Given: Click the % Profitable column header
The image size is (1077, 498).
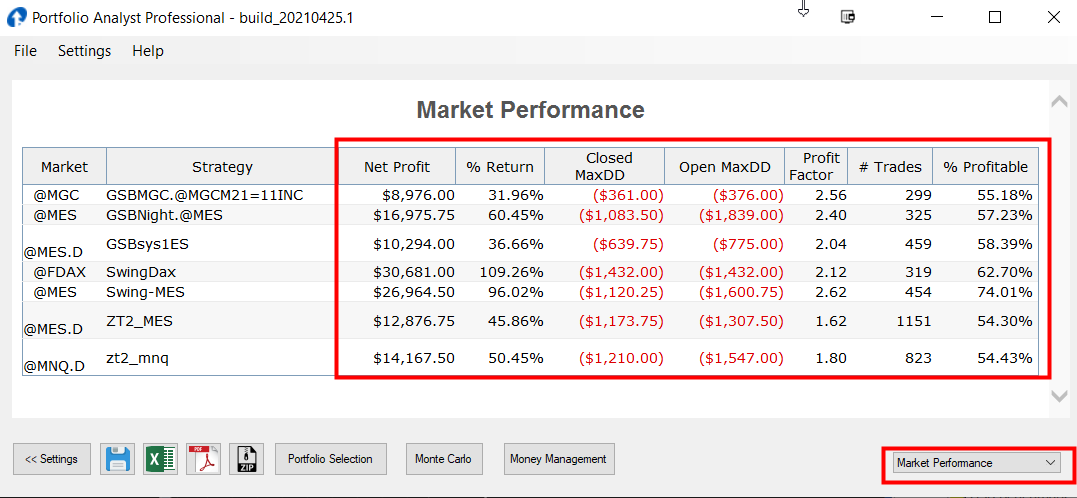Looking at the screenshot, I should pos(985,167).
